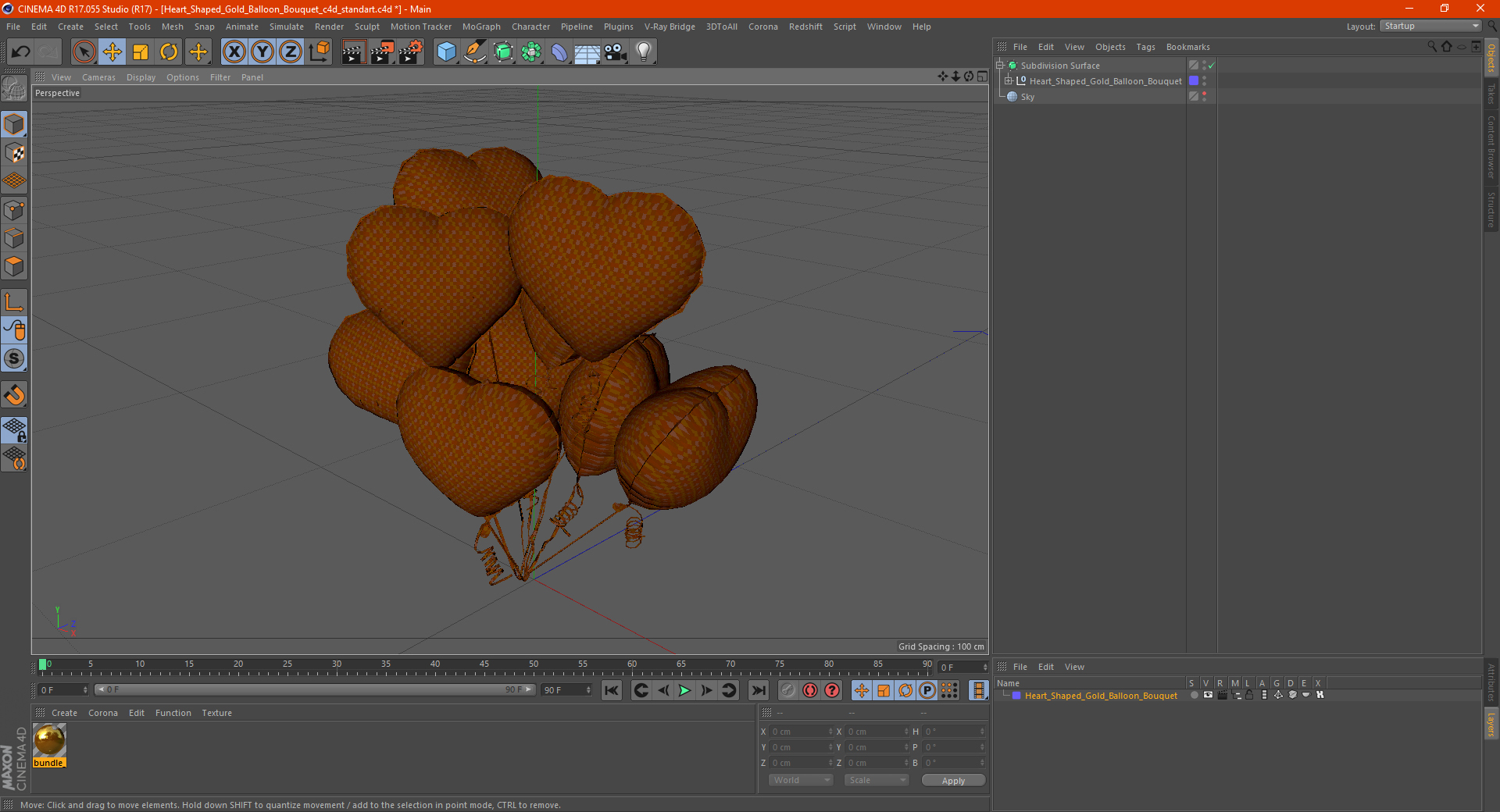The height and width of the screenshot is (812, 1500).
Task: Add a Light object icon
Action: click(643, 52)
